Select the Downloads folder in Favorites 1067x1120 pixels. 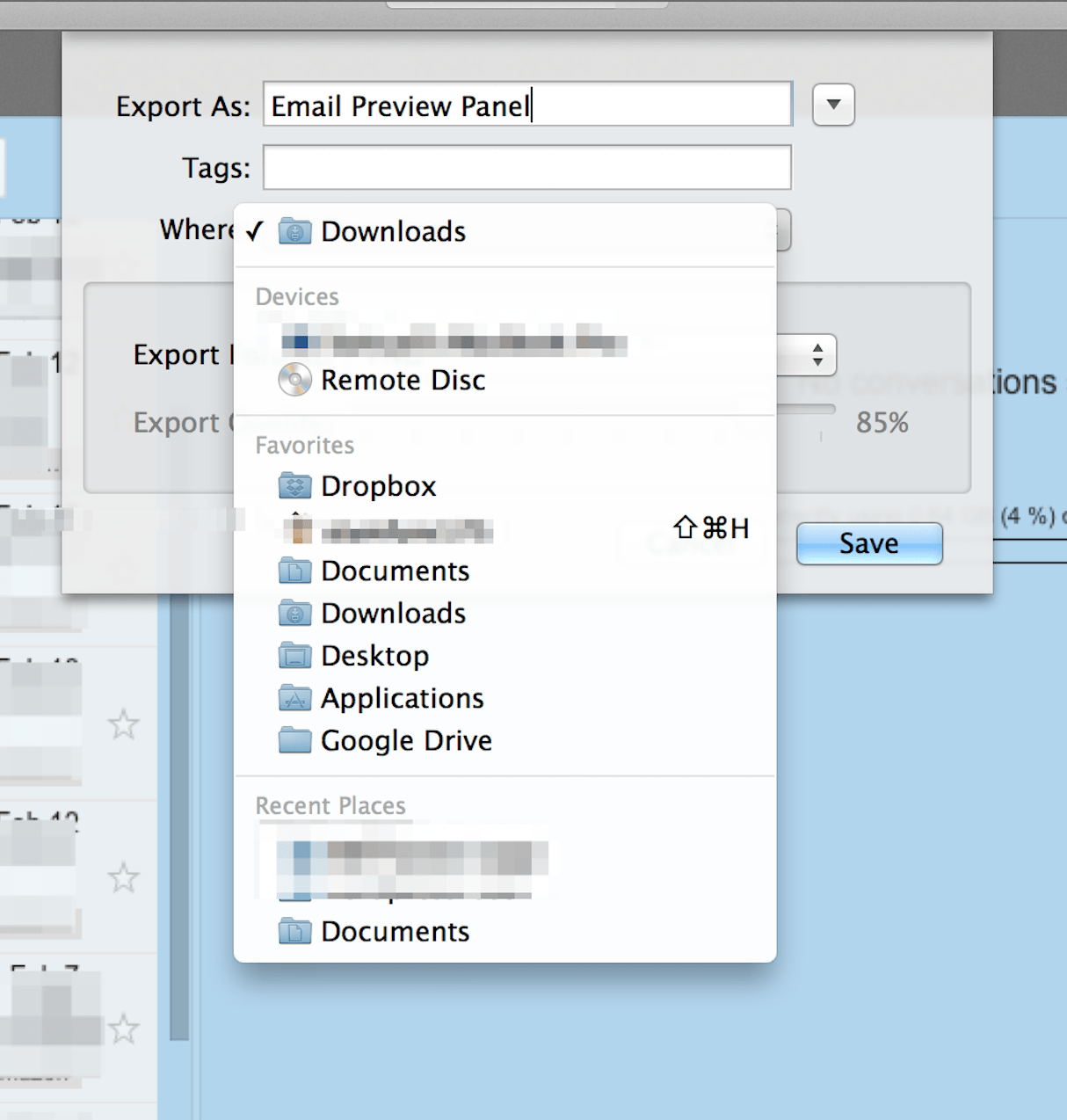(x=393, y=613)
